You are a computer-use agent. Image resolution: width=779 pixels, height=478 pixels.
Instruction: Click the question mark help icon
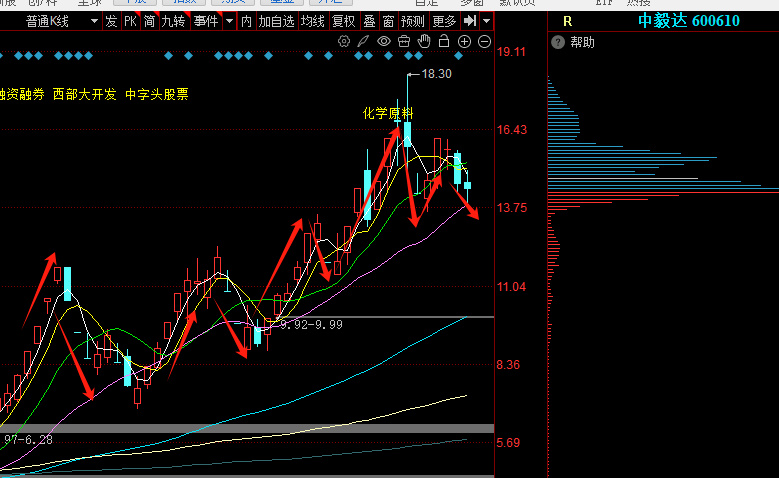tap(558, 42)
